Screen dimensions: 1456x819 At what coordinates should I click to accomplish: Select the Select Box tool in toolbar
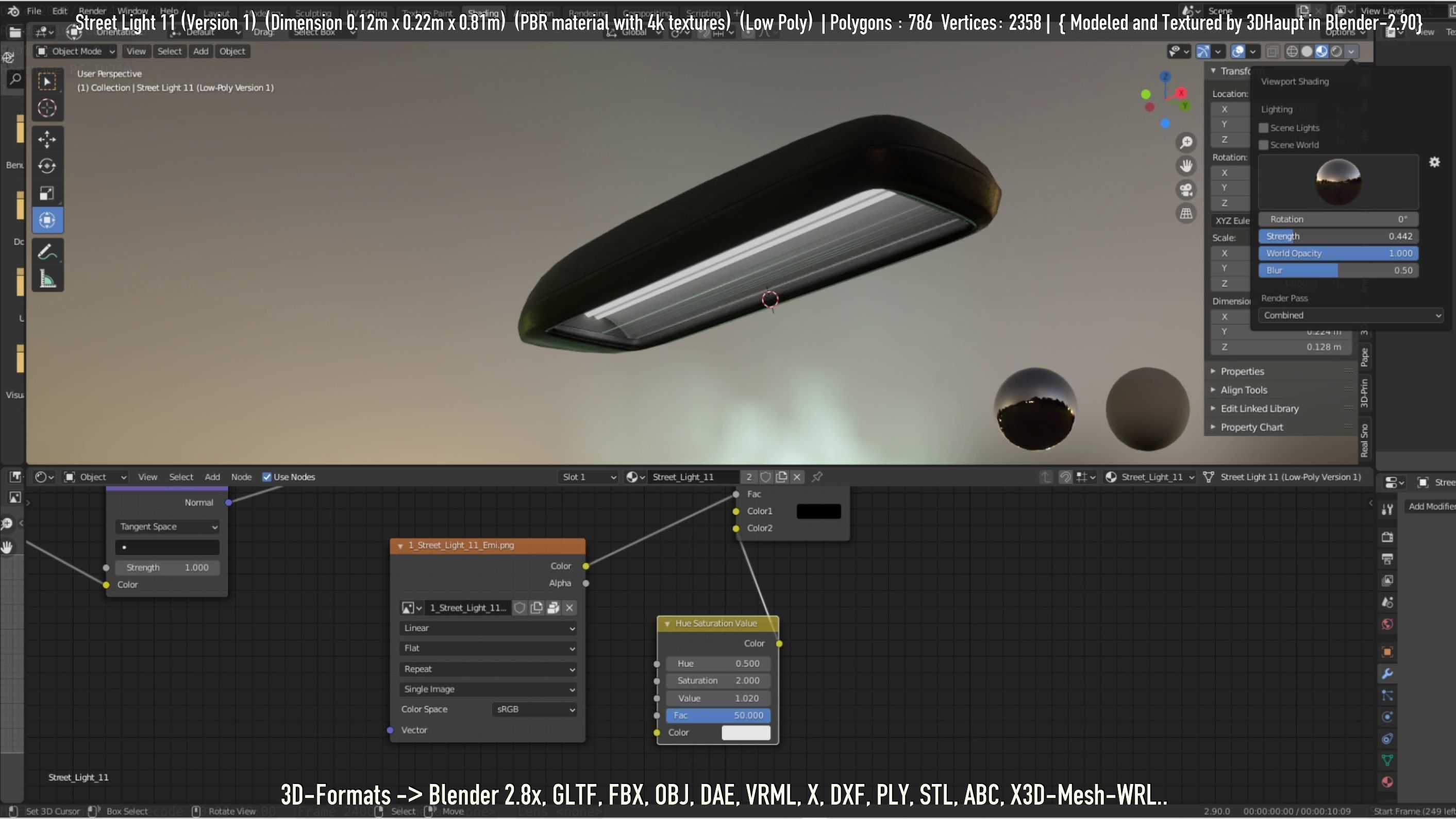[x=47, y=82]
